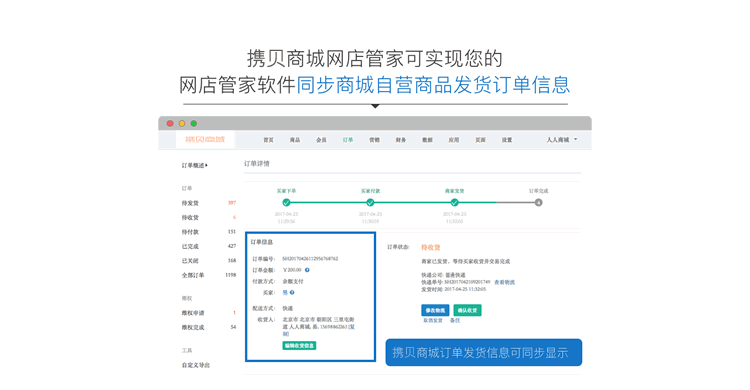Click the 携贝商城 logo
This screenshot has height=390, width=750.
205,139
